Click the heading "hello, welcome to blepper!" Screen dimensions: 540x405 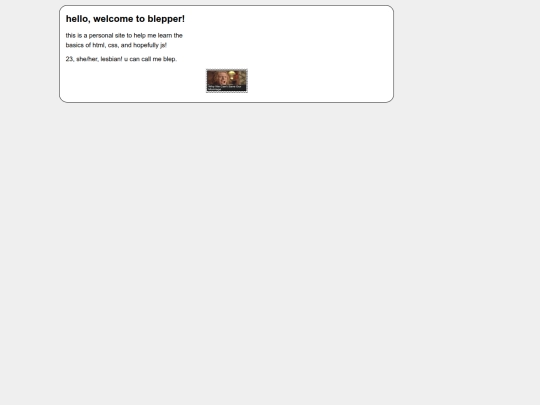pos(125,19)
